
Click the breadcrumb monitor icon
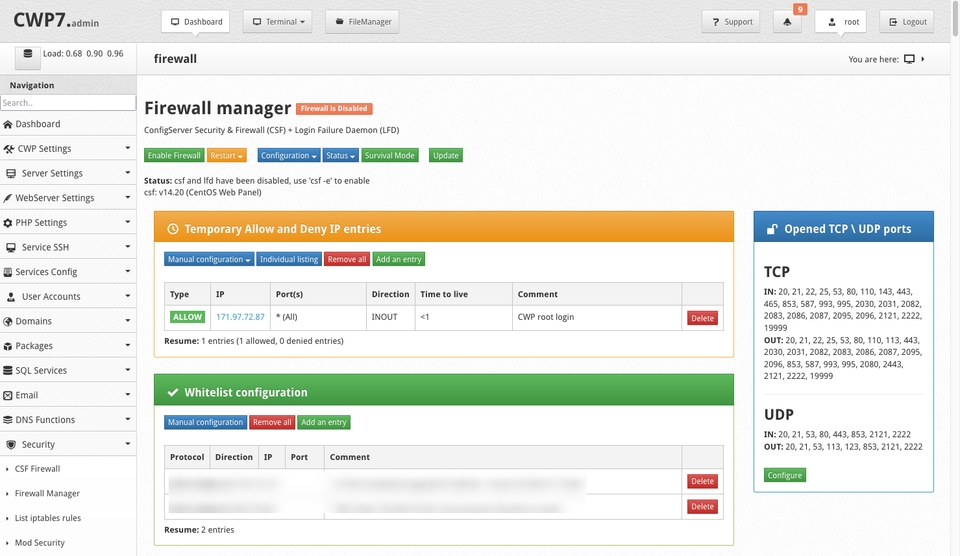(909, 59)
